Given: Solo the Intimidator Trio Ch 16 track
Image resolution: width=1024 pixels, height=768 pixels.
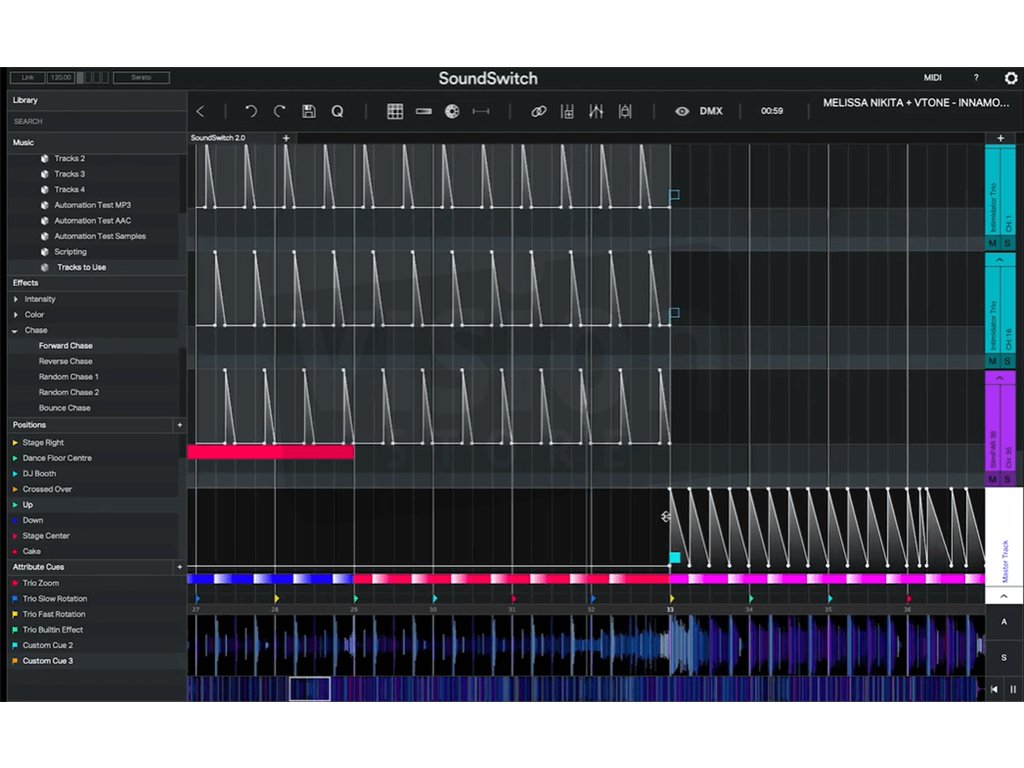Looking at the screenshot, I should click(x=1007, y=361).
